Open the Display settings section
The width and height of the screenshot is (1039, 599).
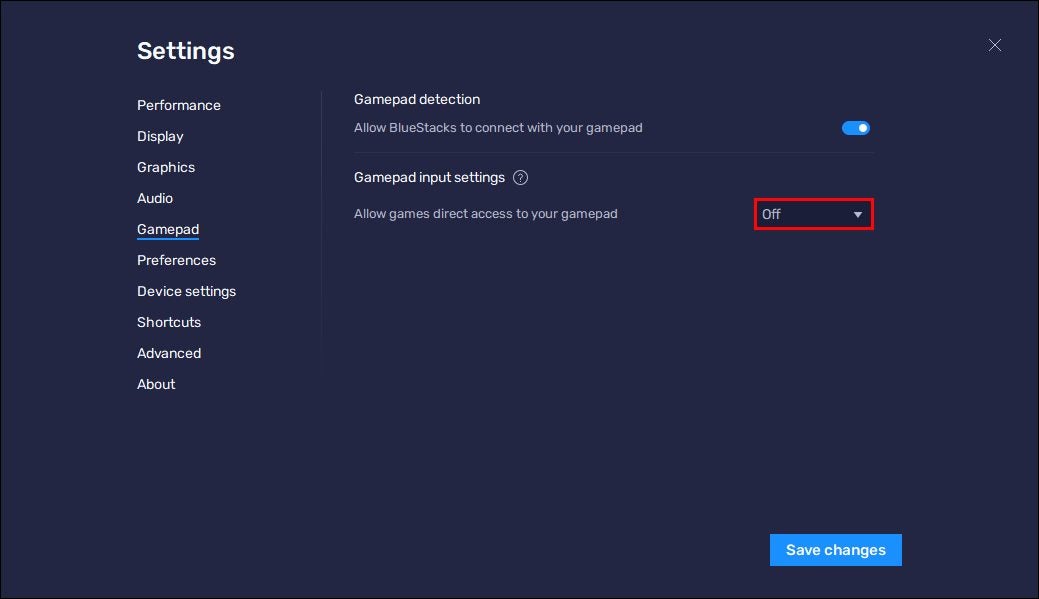[x=160, y=136]
